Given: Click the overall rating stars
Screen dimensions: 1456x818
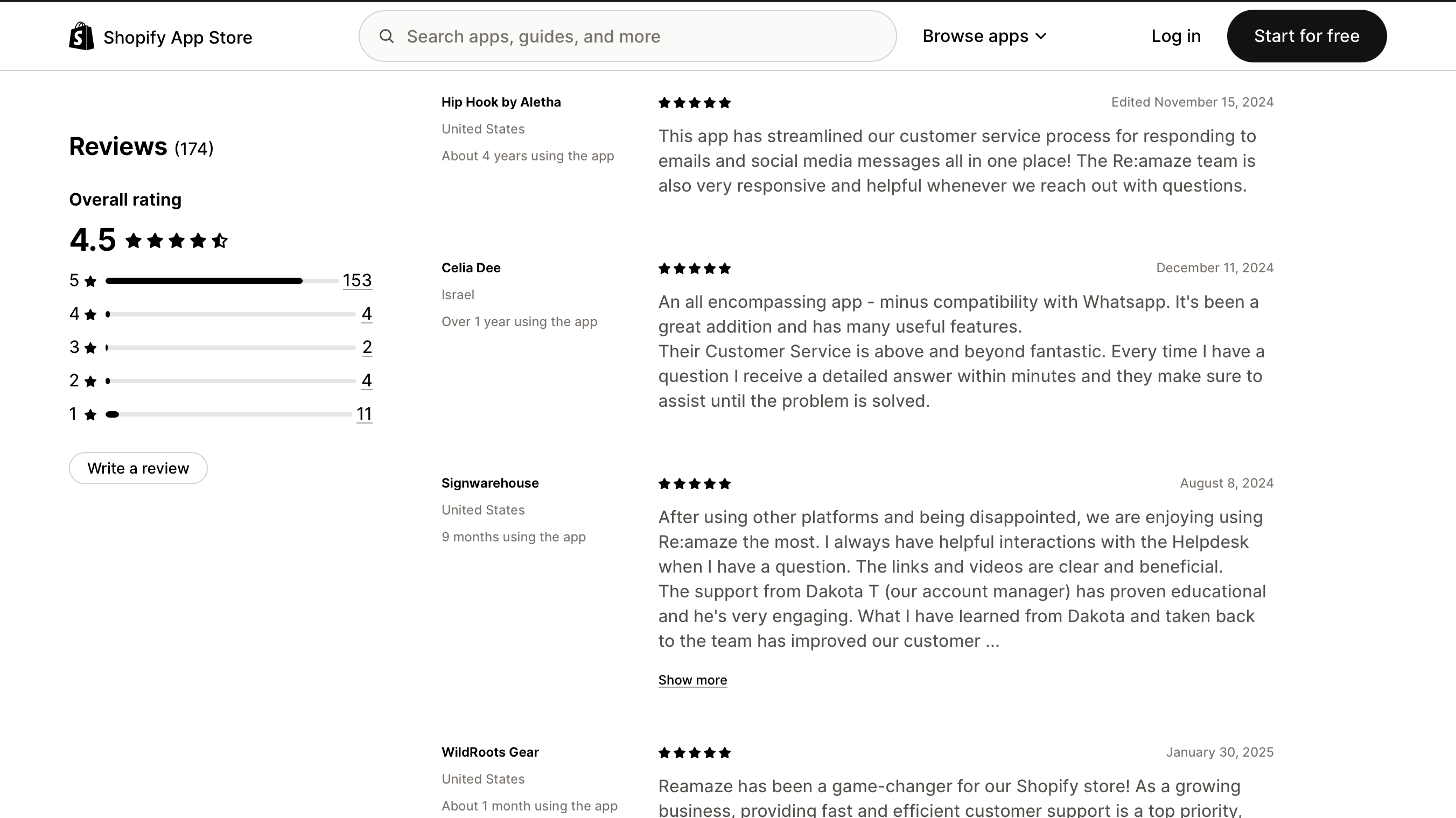Looking at the screenshot, I should tap(177, 241).
